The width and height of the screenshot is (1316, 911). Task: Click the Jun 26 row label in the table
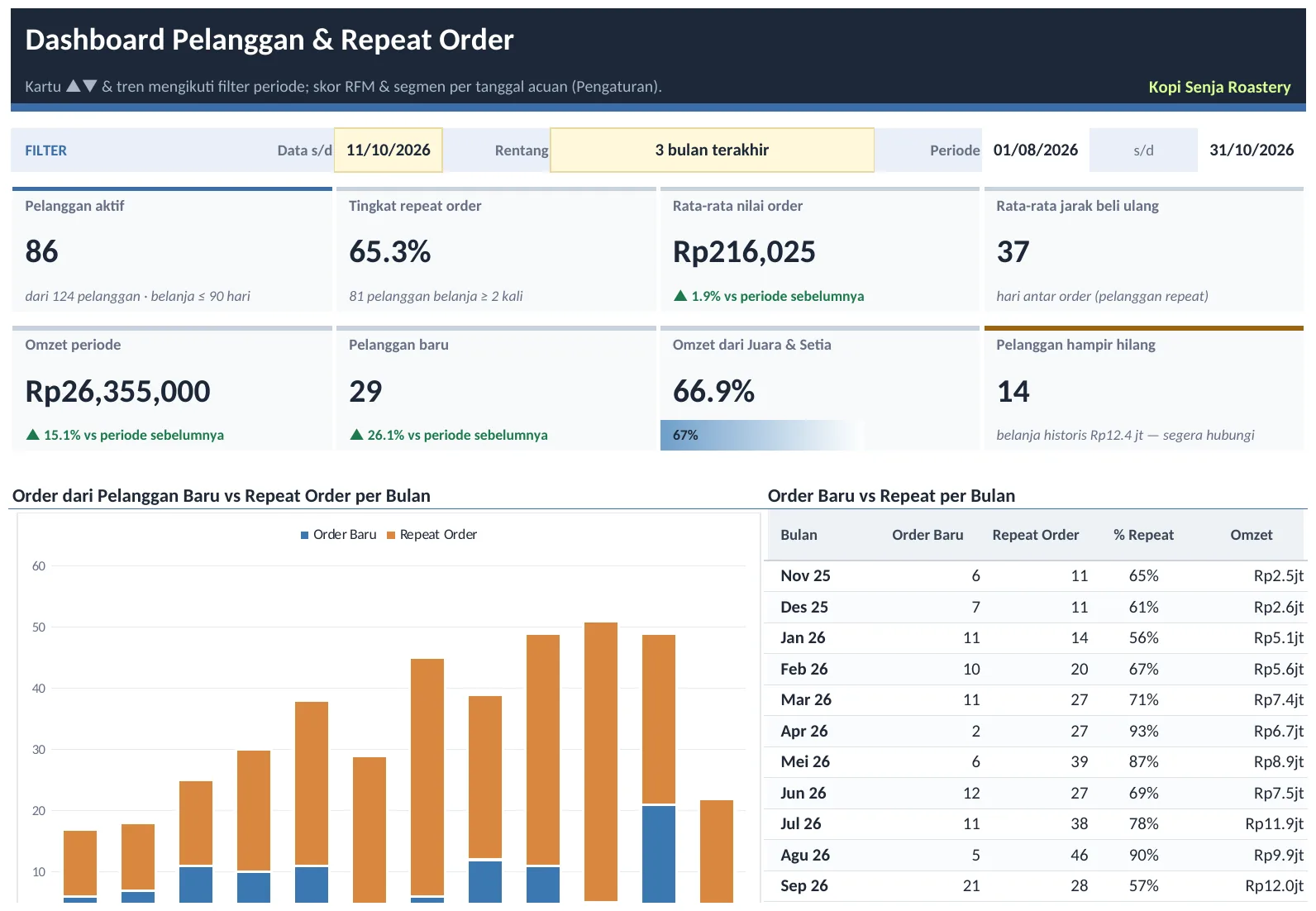pyautogui.click(x=803, y=793)
